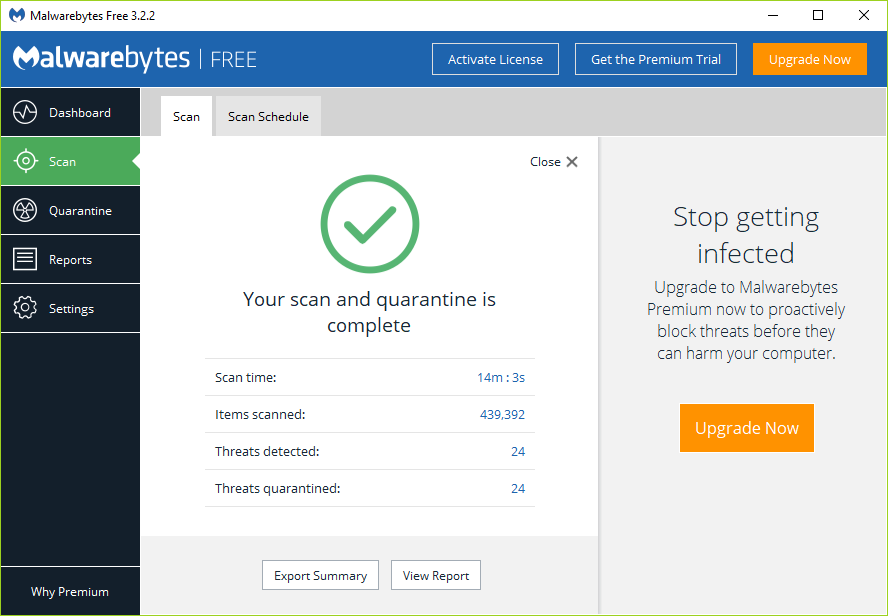Select the Scan tab
Viewport: 888px width, 616px height.
186,116
